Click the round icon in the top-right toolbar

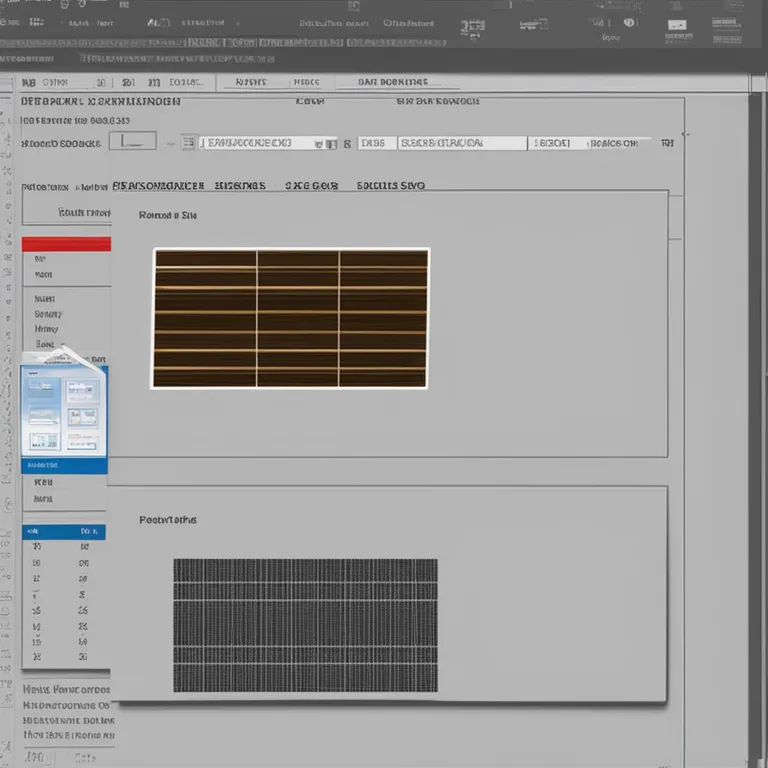coord(629,23)
